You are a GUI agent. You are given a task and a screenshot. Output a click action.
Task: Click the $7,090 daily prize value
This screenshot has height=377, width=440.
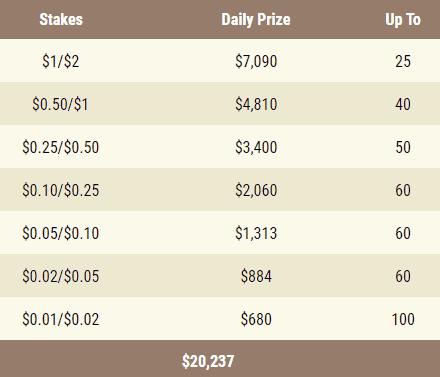tap(256, 61)
